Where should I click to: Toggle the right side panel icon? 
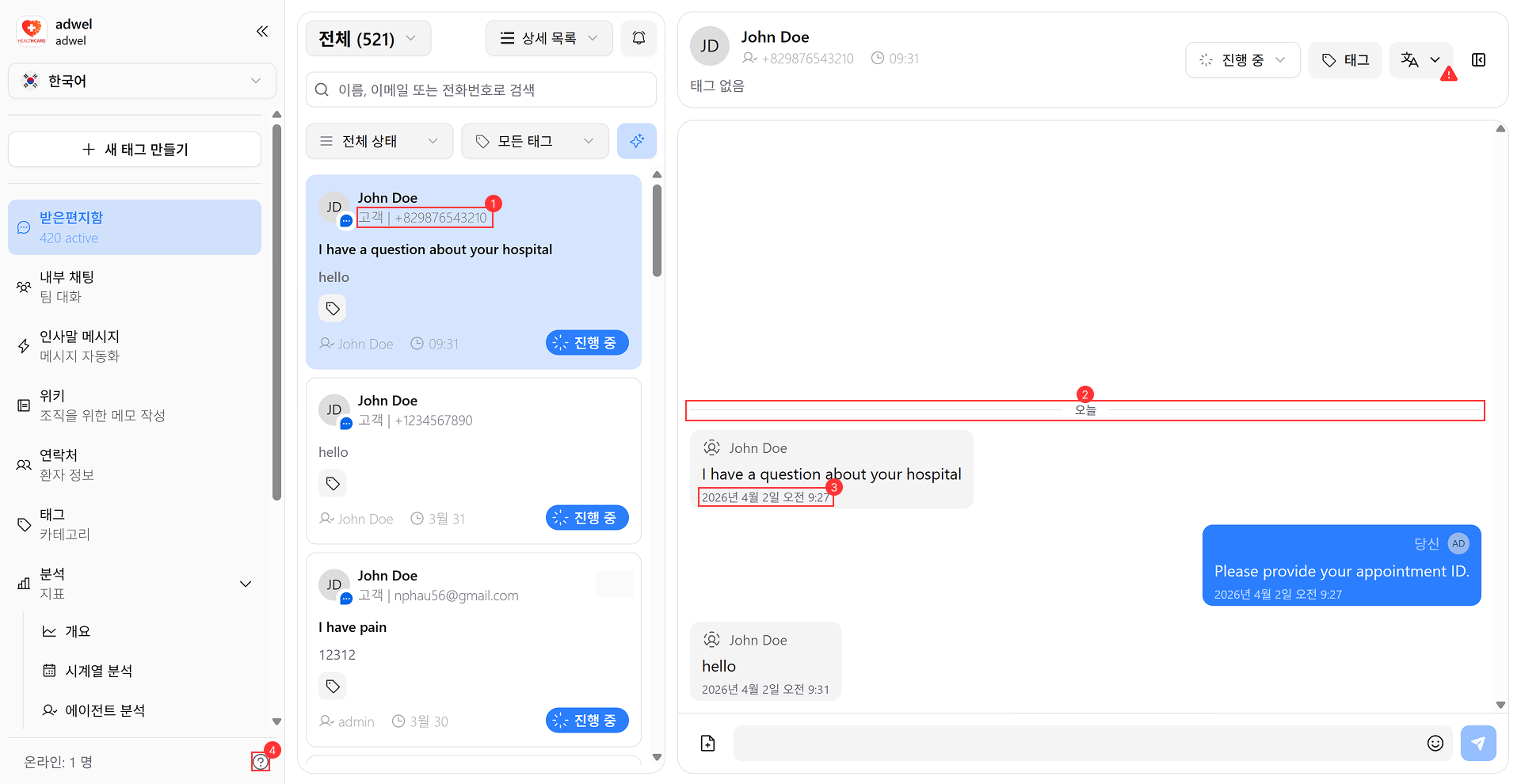(x=1478, y=60)
